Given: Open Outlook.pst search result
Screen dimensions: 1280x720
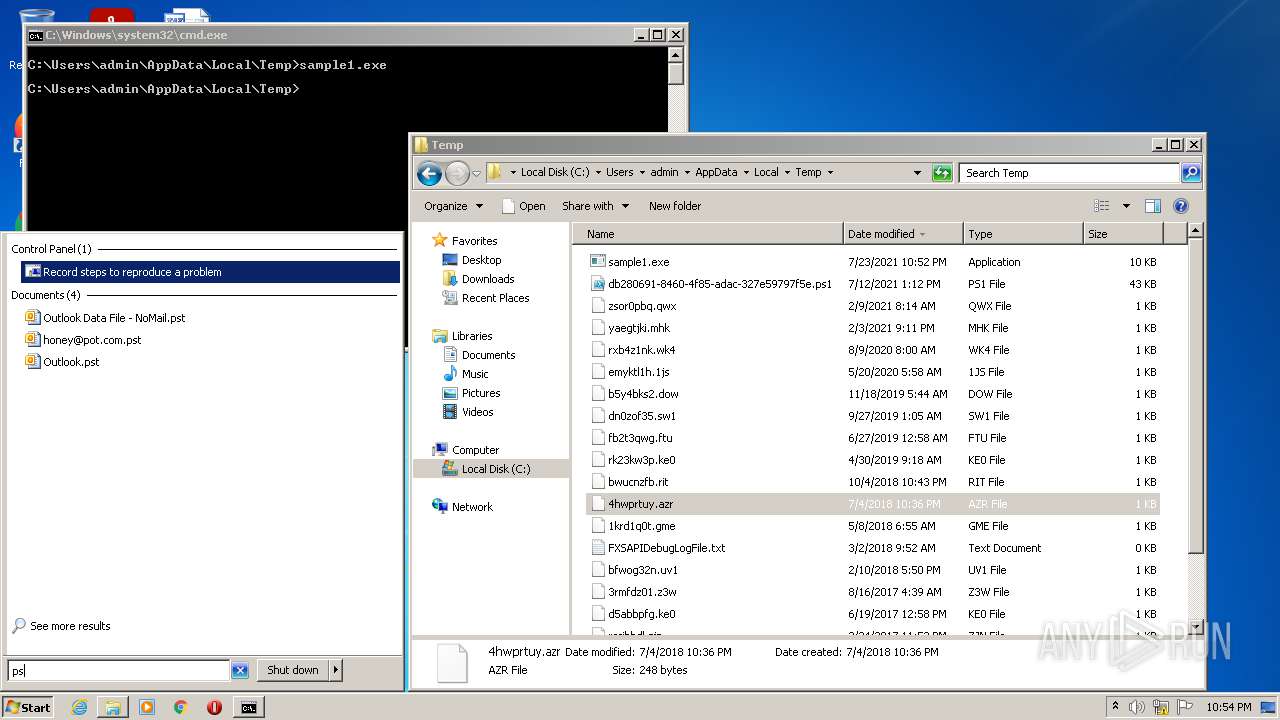Looking at the screenshot, I should 71,362.
